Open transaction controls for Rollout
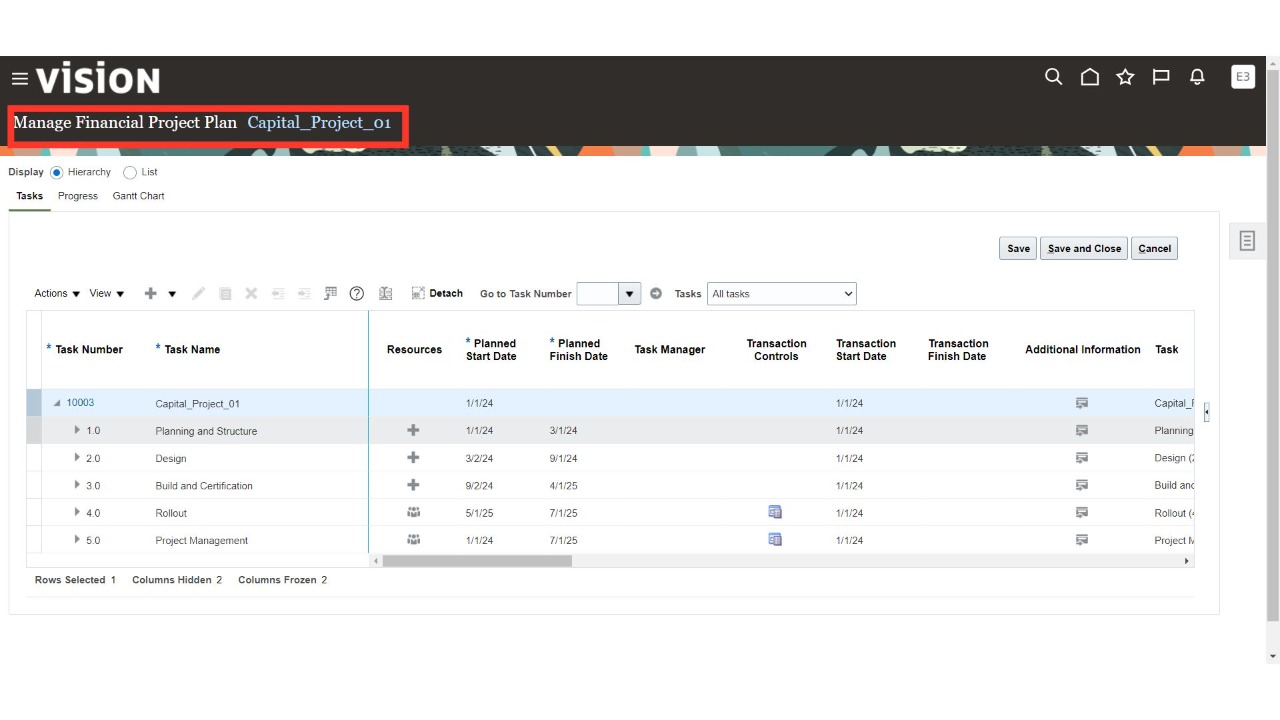 tap(775, 512)
